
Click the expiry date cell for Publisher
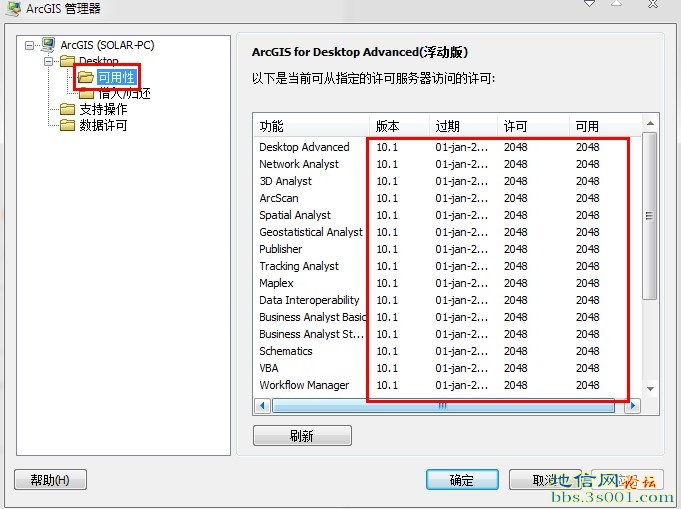(461, 249)
